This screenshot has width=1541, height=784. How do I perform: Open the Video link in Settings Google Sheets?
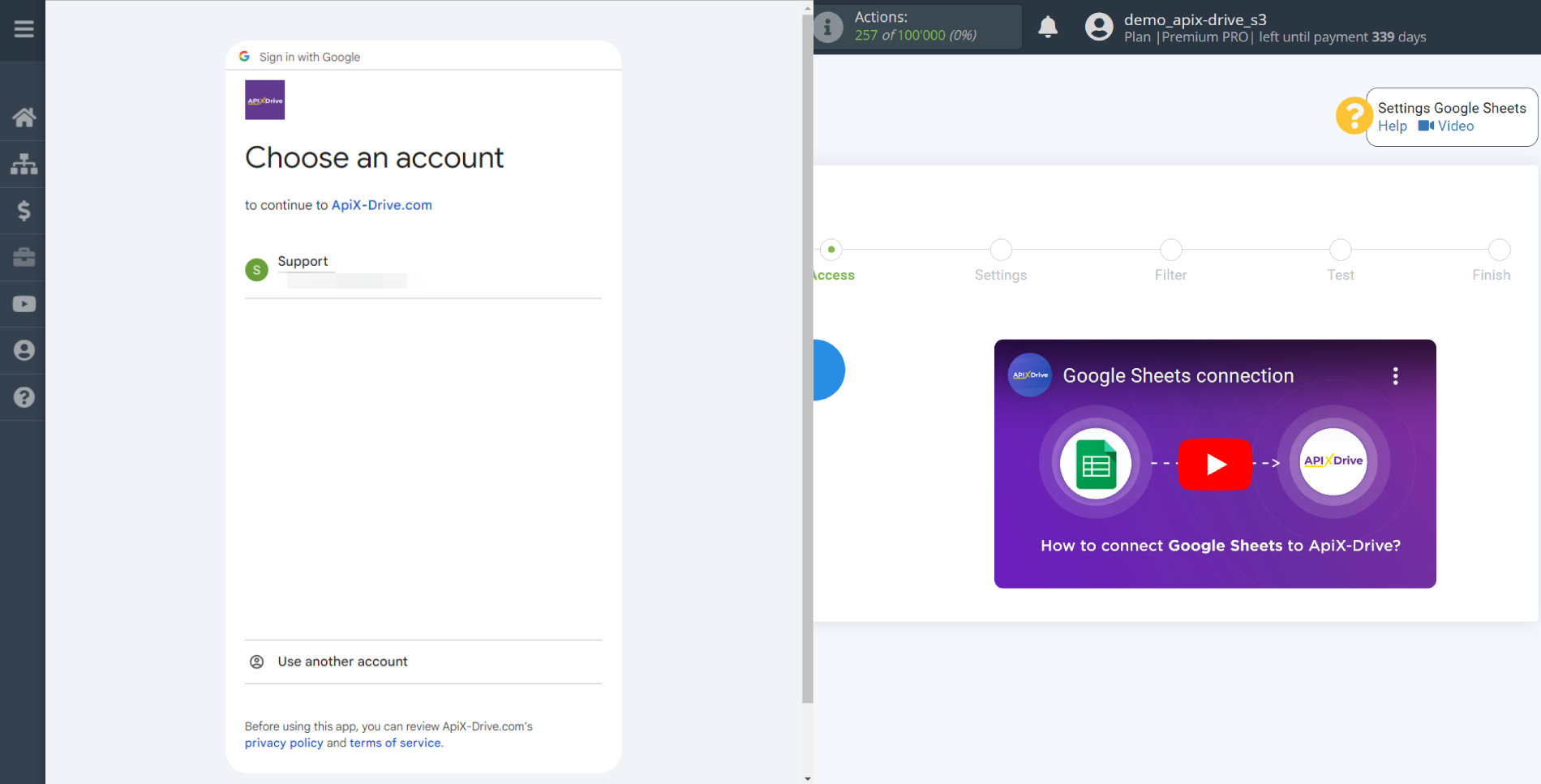(1456, 126)
